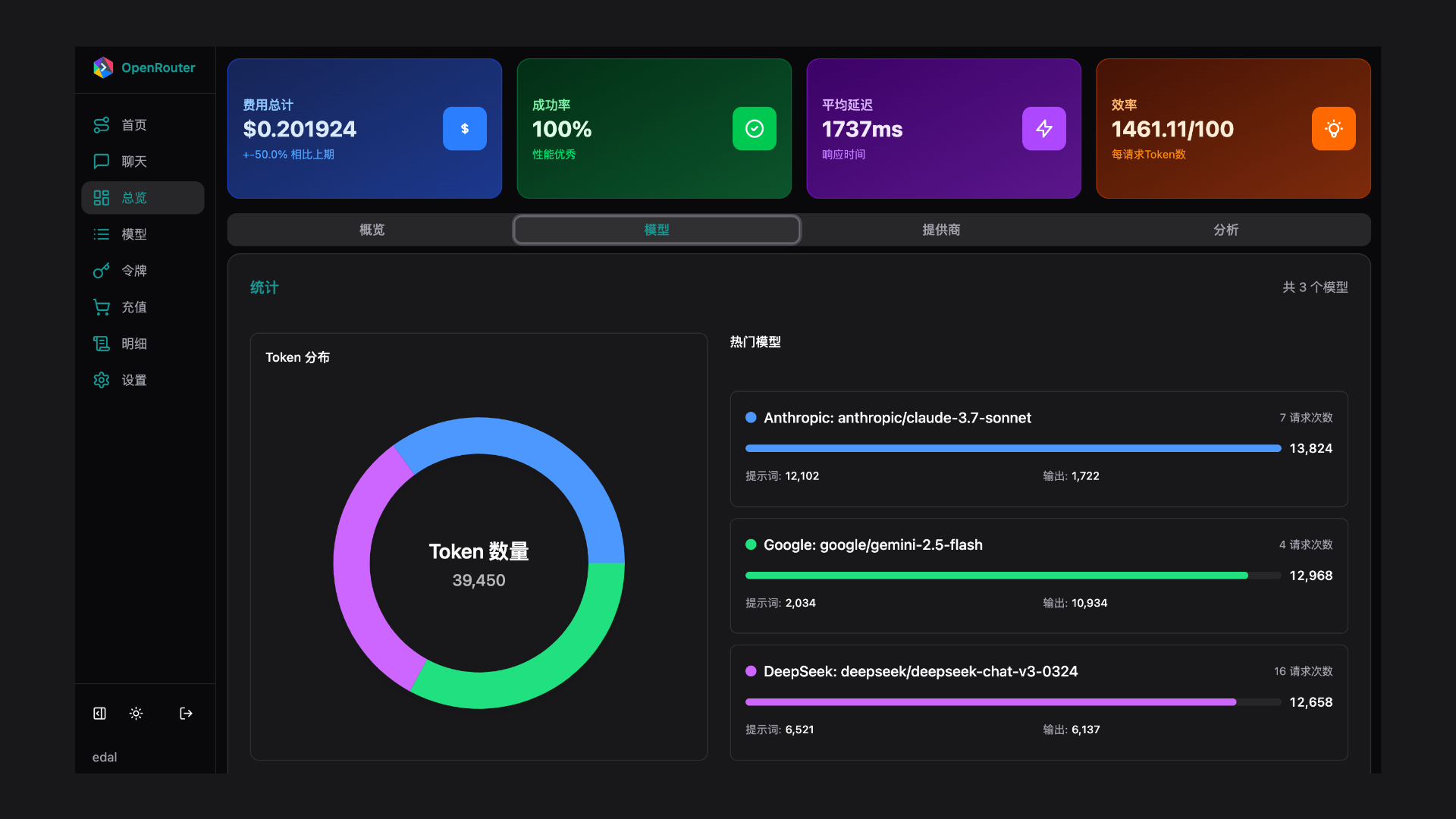The width and height of the screenshot is (1456, 819).
Task: Click the logout icon
Action: tap(186, 714)
